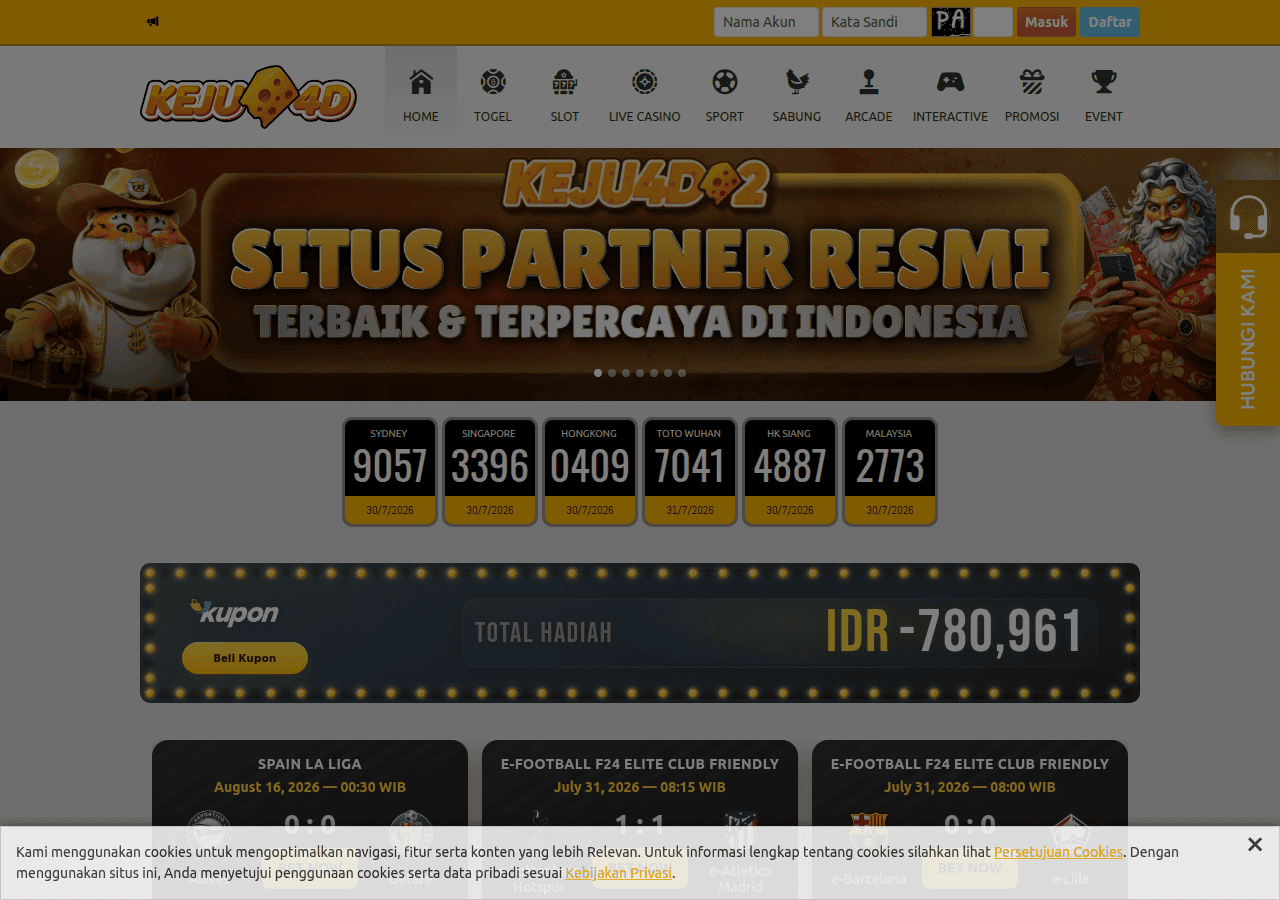1280x900 pixels.
Task: Open the HK Siang 4887 result card
Action: tap(790, 472)
